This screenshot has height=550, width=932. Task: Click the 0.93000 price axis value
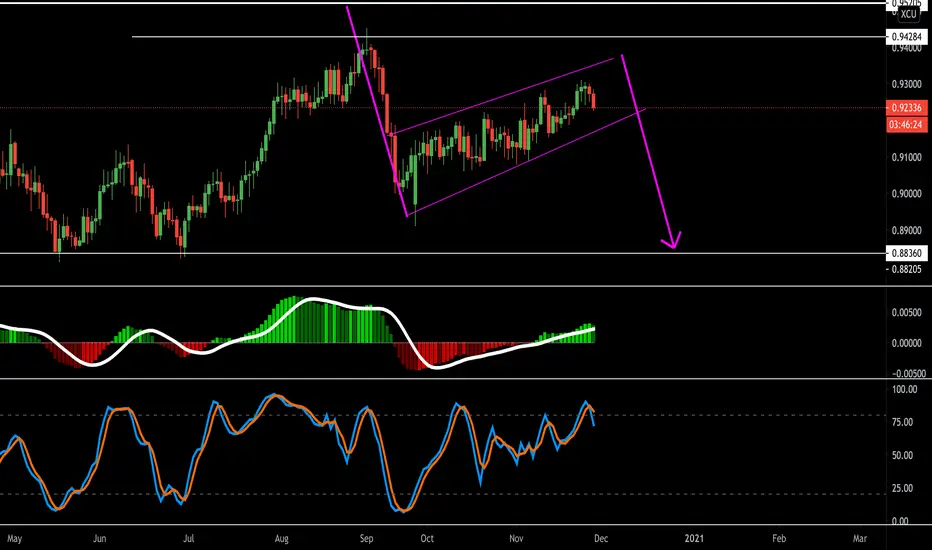click(907, 84)
